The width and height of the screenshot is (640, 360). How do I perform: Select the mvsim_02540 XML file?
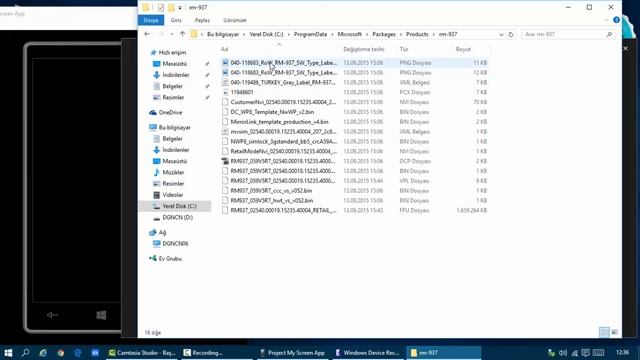[354, 131]
